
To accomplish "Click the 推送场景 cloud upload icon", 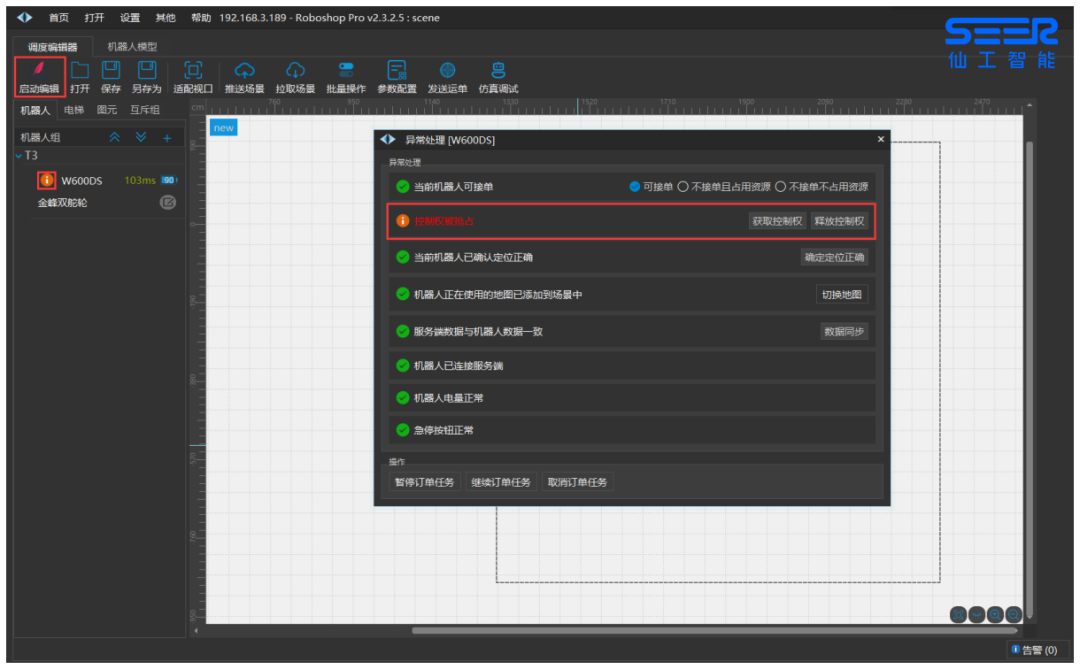I will (x=244, y=70).
